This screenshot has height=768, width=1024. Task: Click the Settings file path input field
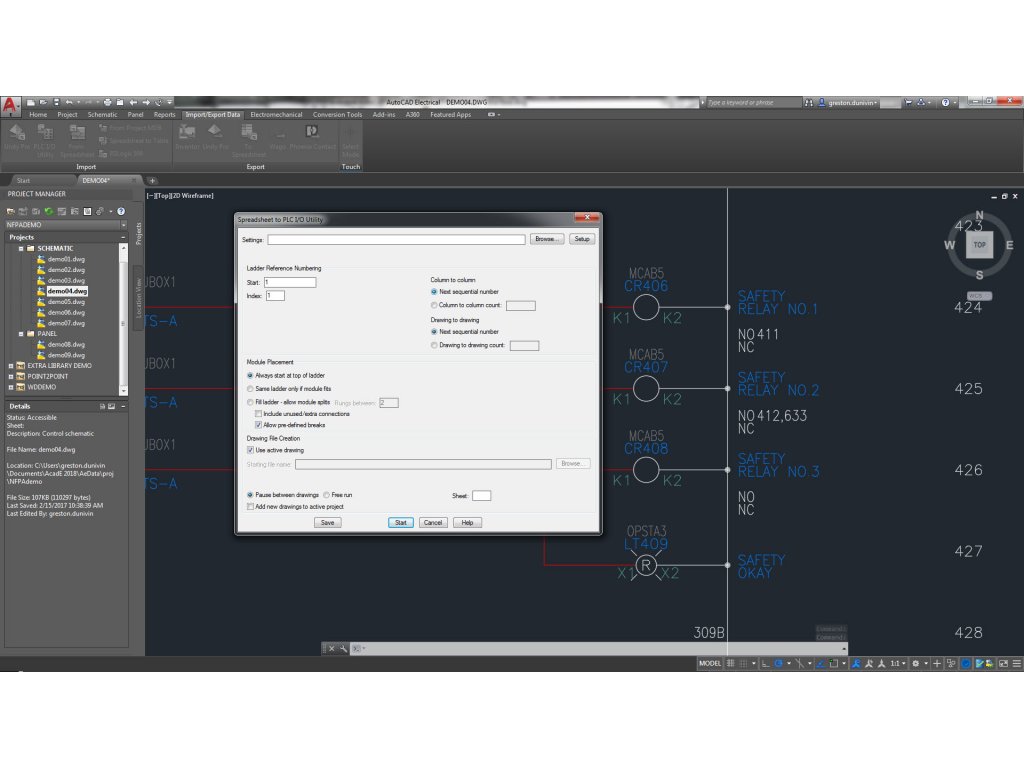click(396, 240)
